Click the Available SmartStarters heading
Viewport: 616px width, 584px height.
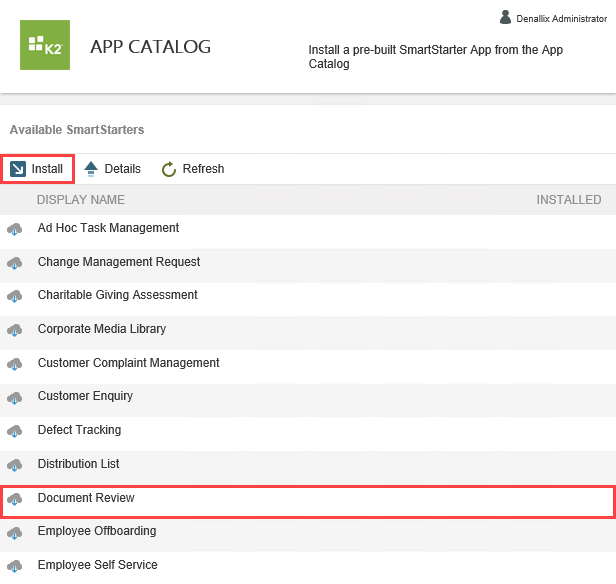click(x=76, y=130)
